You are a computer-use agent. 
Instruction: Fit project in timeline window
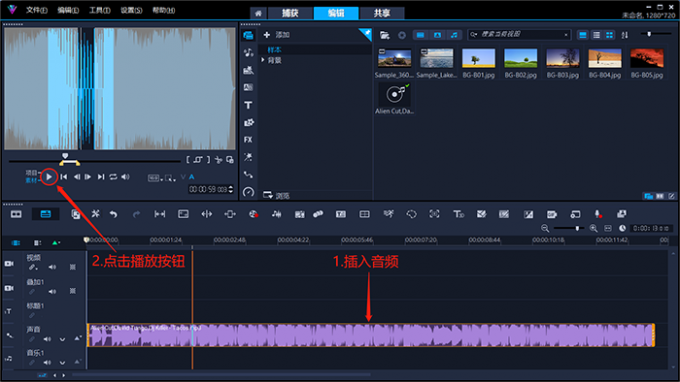(x=608, y=228)
